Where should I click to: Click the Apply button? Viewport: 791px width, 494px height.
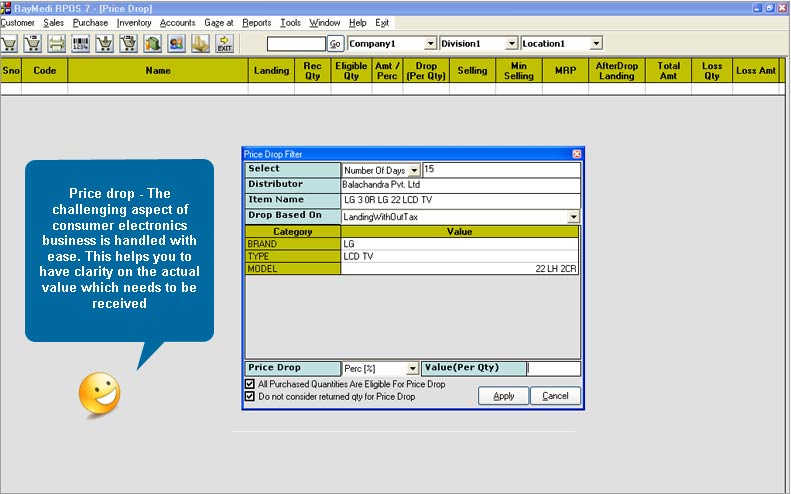click(x=503, y=396)
